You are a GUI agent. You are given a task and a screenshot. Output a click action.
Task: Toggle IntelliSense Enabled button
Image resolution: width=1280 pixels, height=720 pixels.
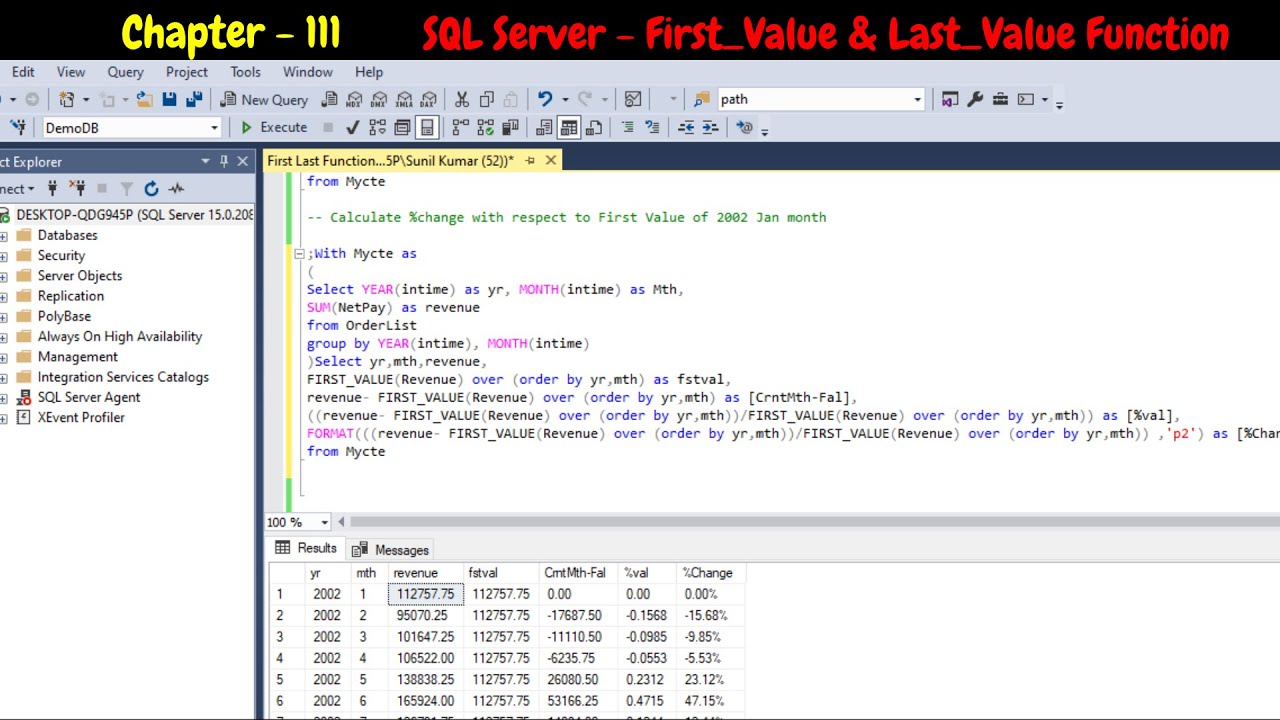427,127
